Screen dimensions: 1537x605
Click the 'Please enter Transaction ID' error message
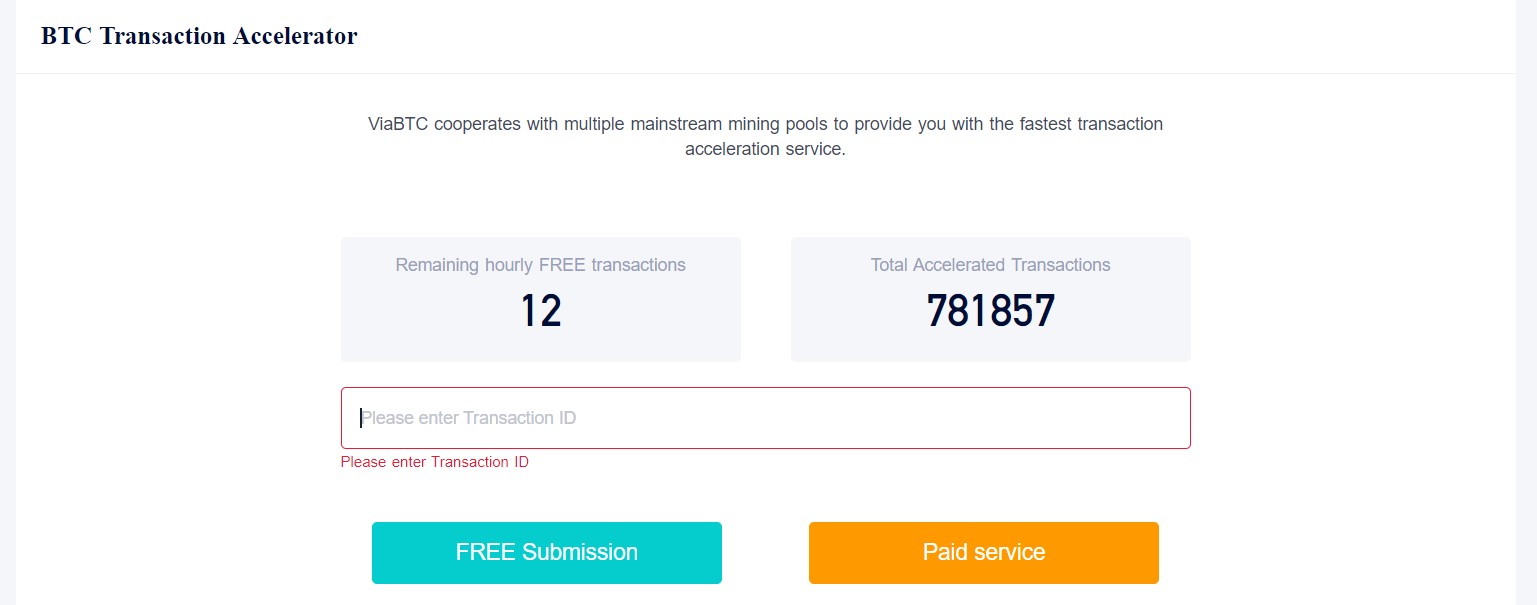435,462
